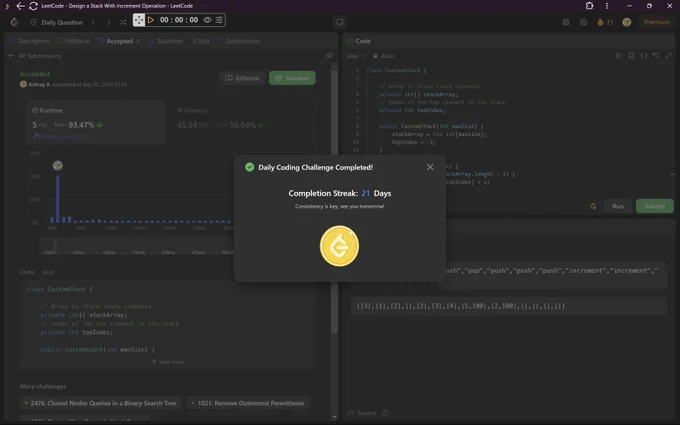Click the icon left of Run
This screenshot has height=425, width=680.
(593, 206)
